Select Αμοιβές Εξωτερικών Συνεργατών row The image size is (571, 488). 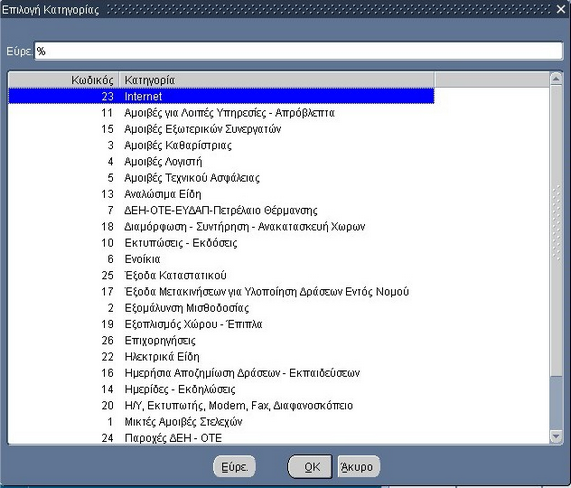221,129
